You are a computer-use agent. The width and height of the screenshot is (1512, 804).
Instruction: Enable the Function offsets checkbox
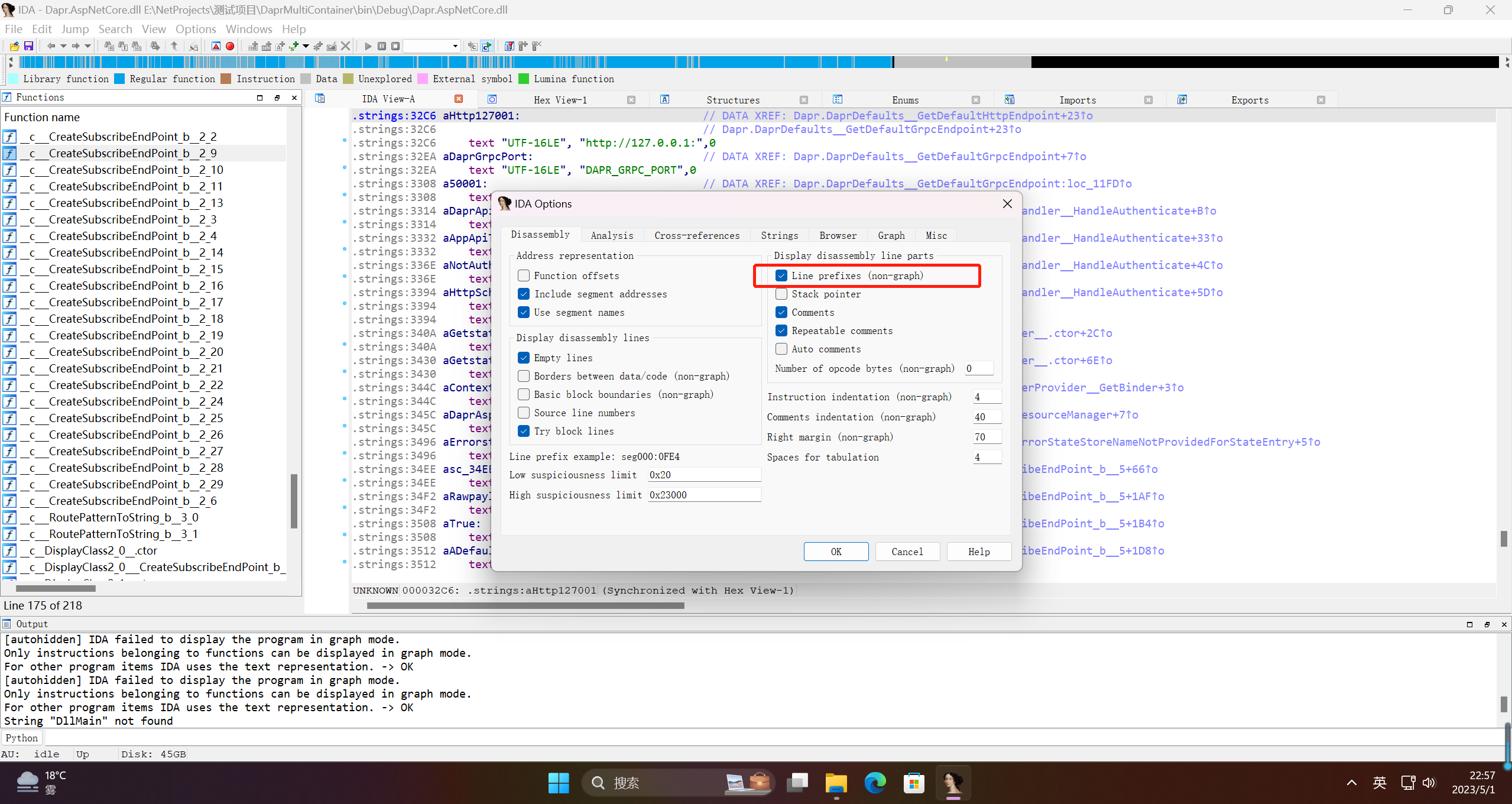point(524,276)
